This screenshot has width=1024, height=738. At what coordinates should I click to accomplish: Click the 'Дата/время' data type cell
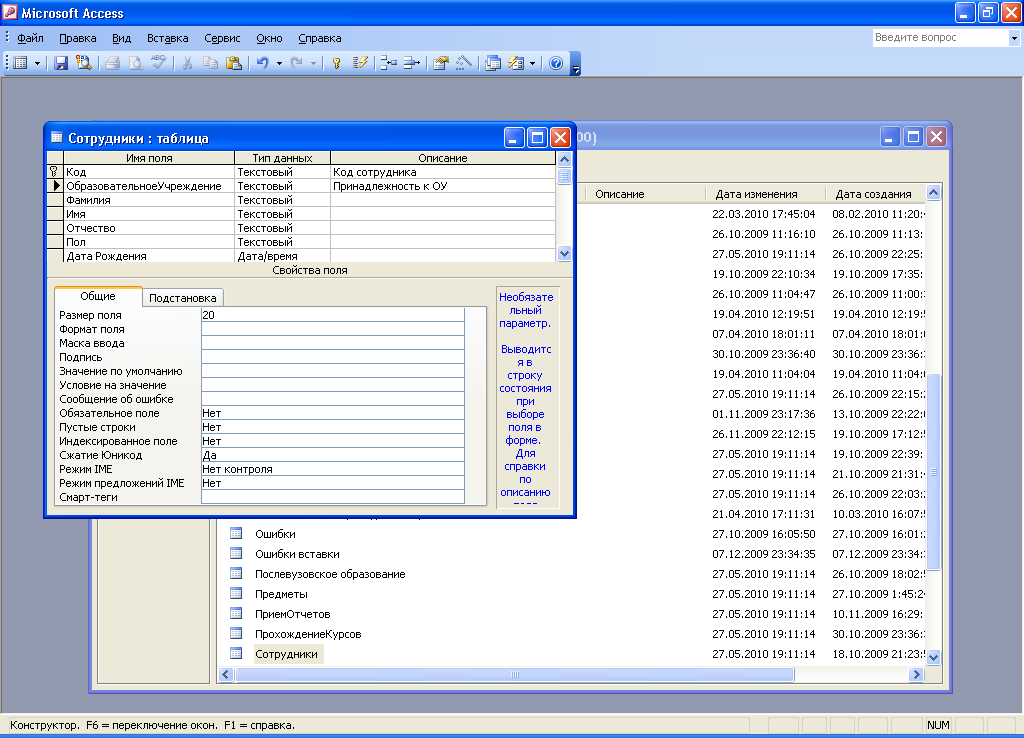coord(282,256)
